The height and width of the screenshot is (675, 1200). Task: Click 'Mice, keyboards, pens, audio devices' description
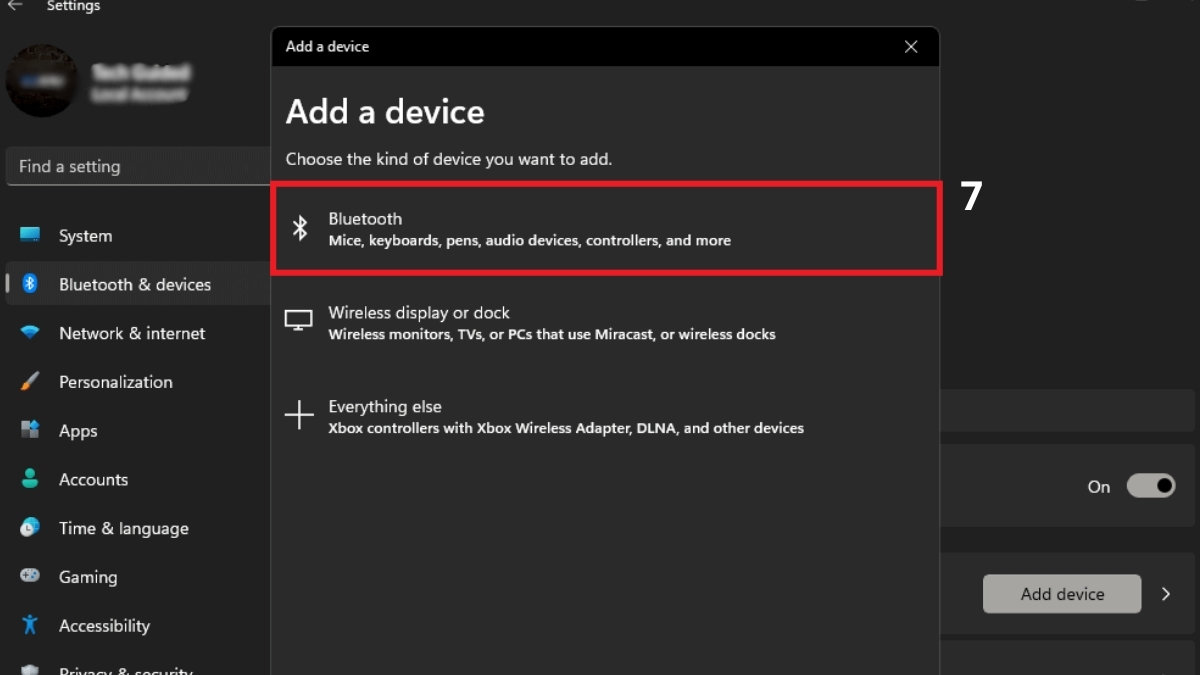pos(530,240)
